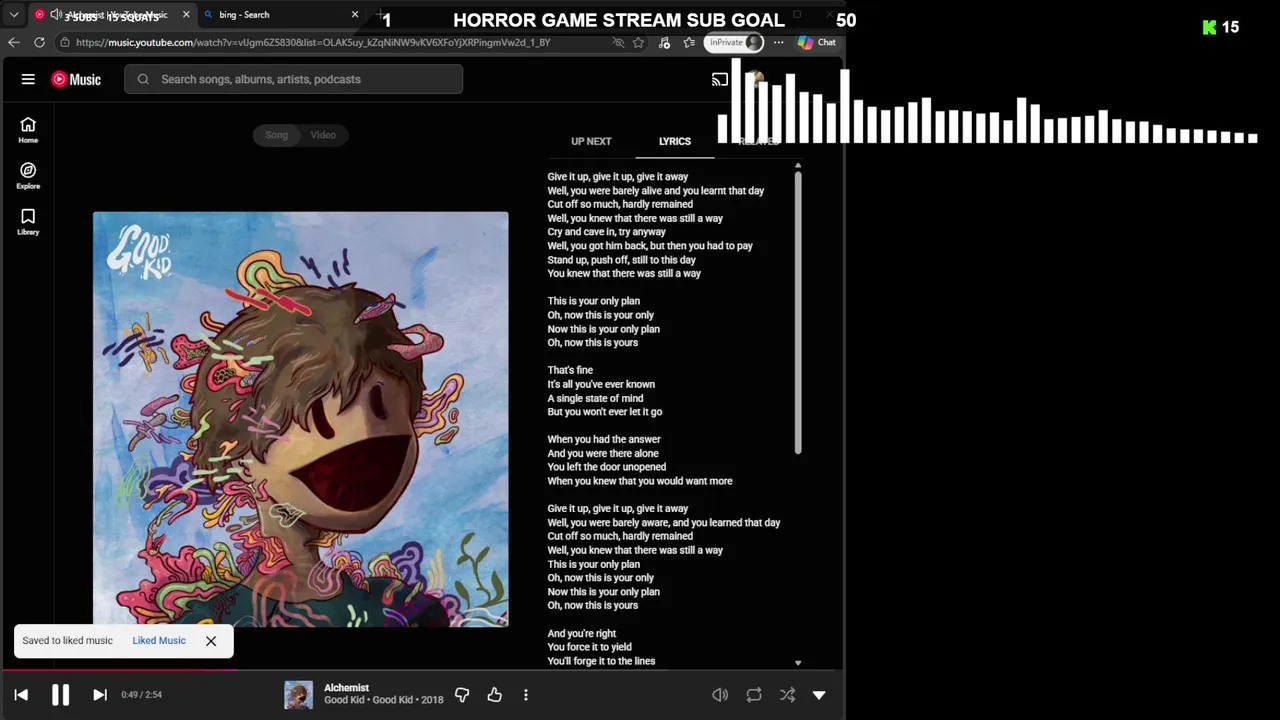Skip to the previous track
This screenshot has height=720, width=1280.
pos(21,695)
